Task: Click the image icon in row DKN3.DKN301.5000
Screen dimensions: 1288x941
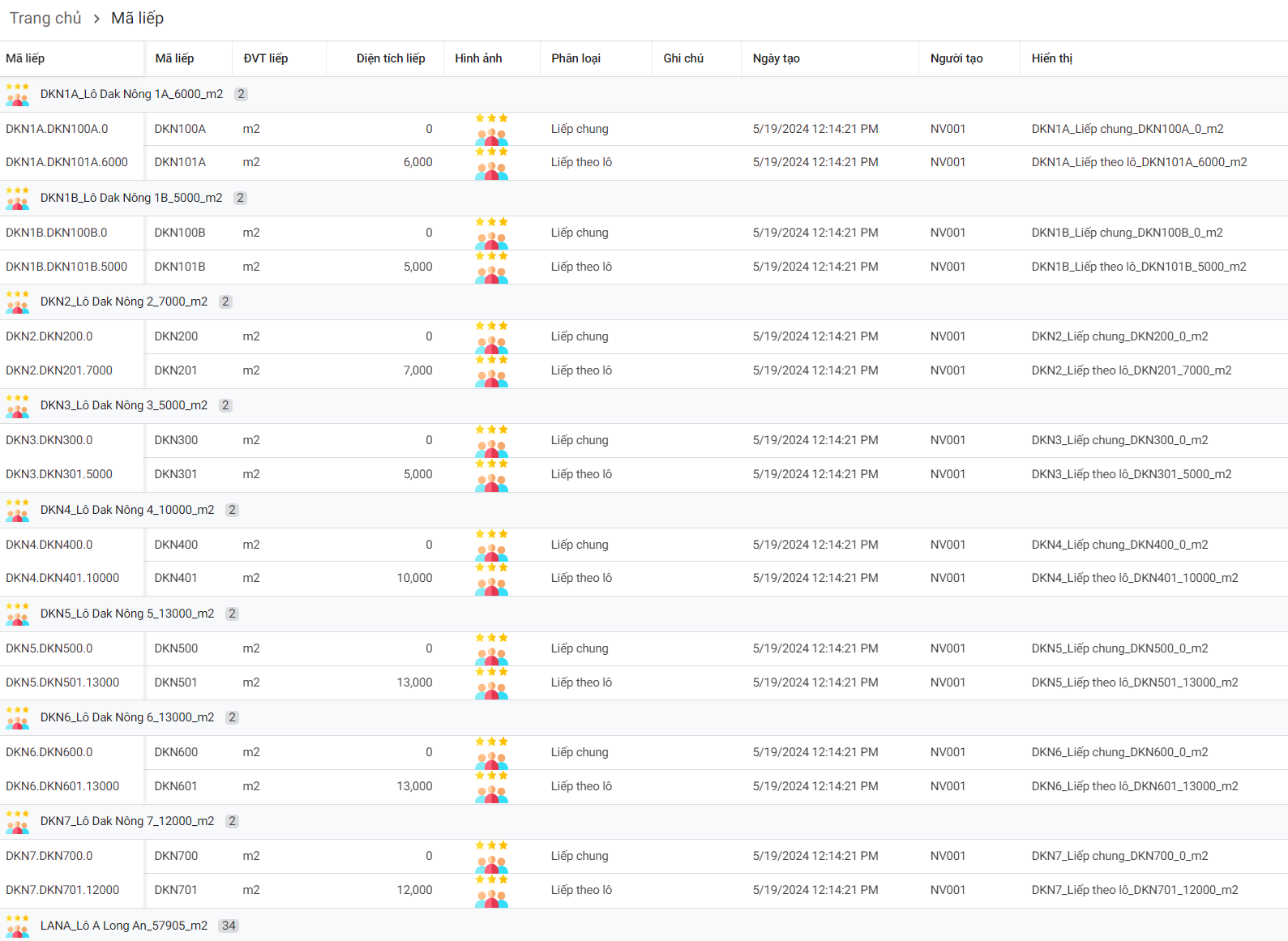Action: 491,475
